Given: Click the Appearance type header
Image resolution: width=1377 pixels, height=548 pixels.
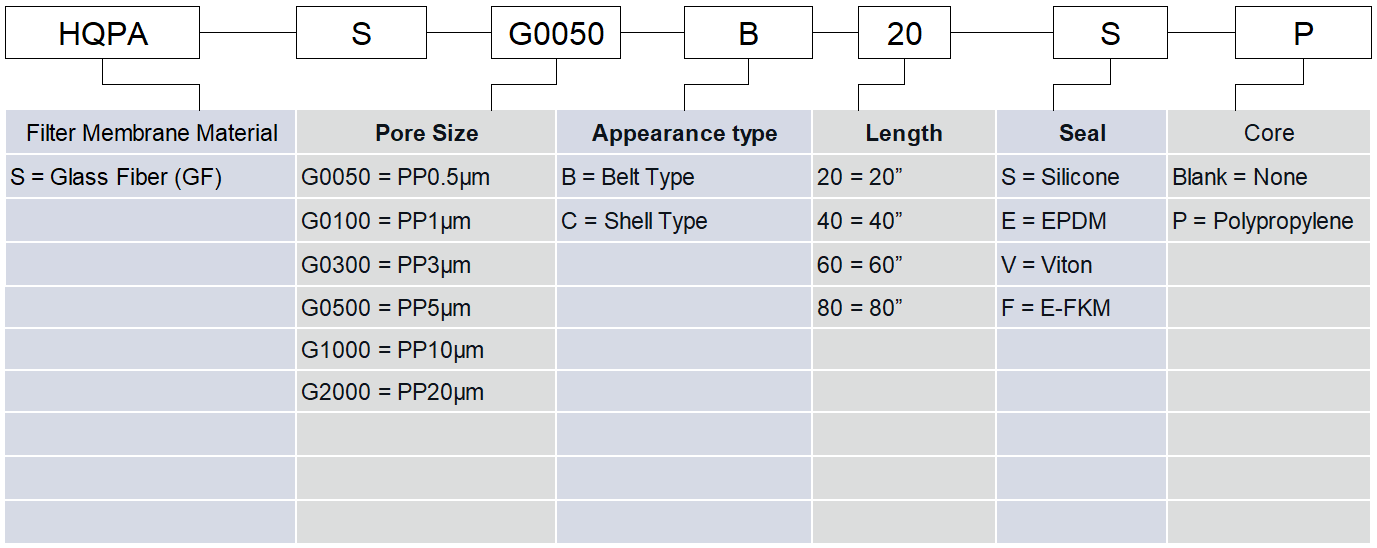Looking at the screenshot, I should [684, 133].
